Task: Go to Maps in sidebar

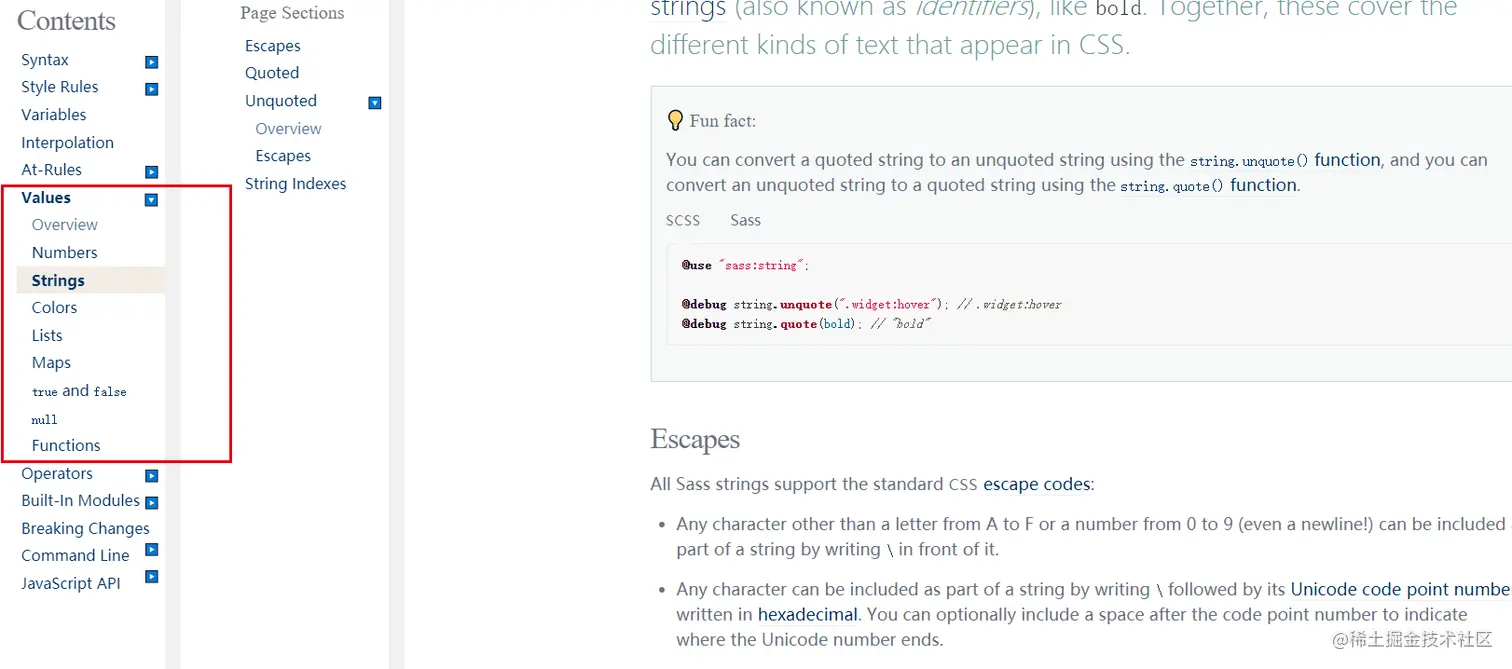Action: tap(51, 363)
